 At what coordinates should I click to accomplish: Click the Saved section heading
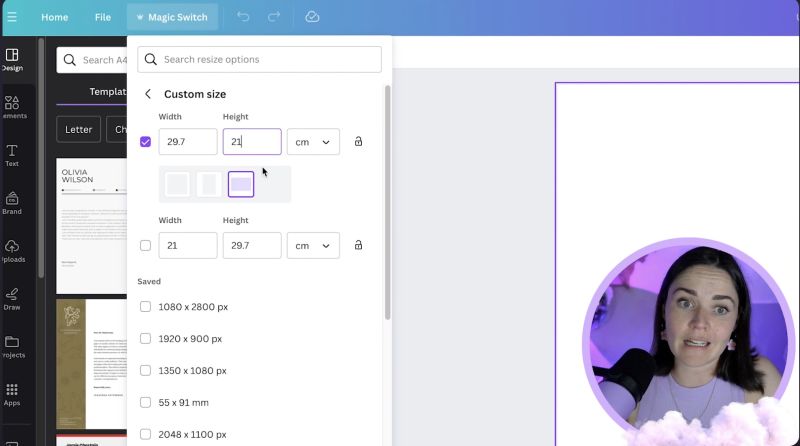(149, 282)
